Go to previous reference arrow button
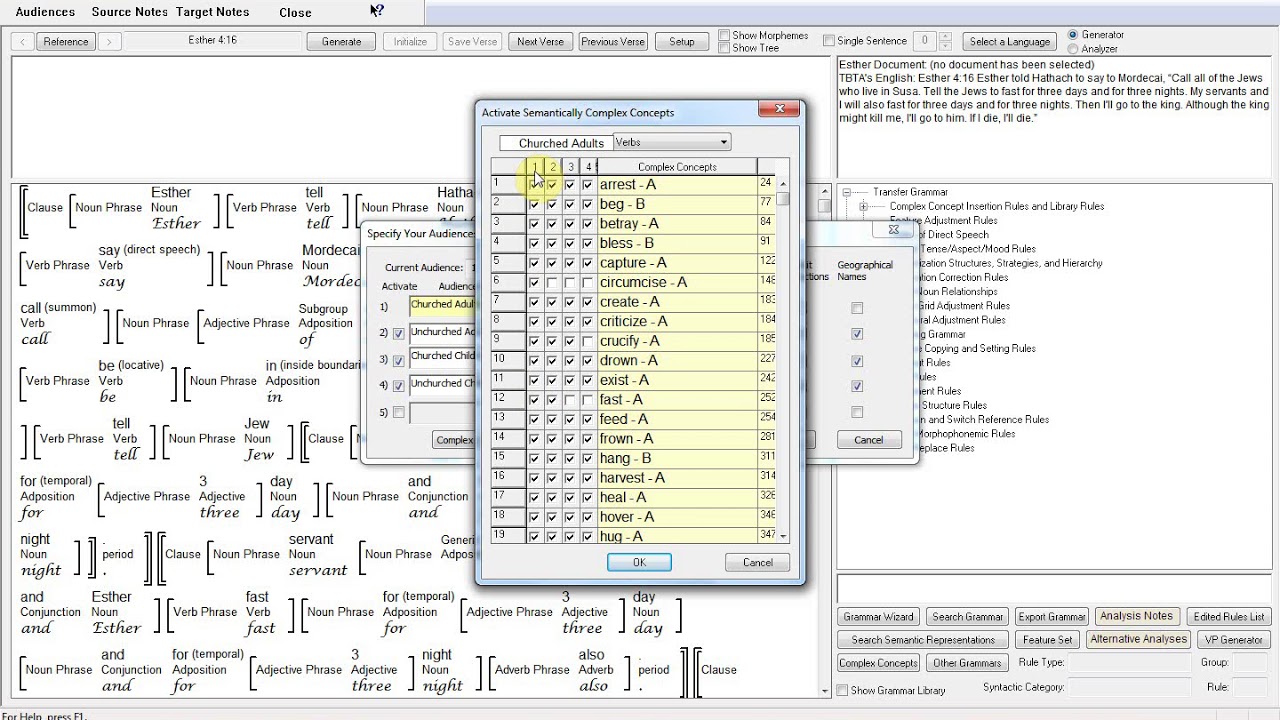 click(24, 42)
